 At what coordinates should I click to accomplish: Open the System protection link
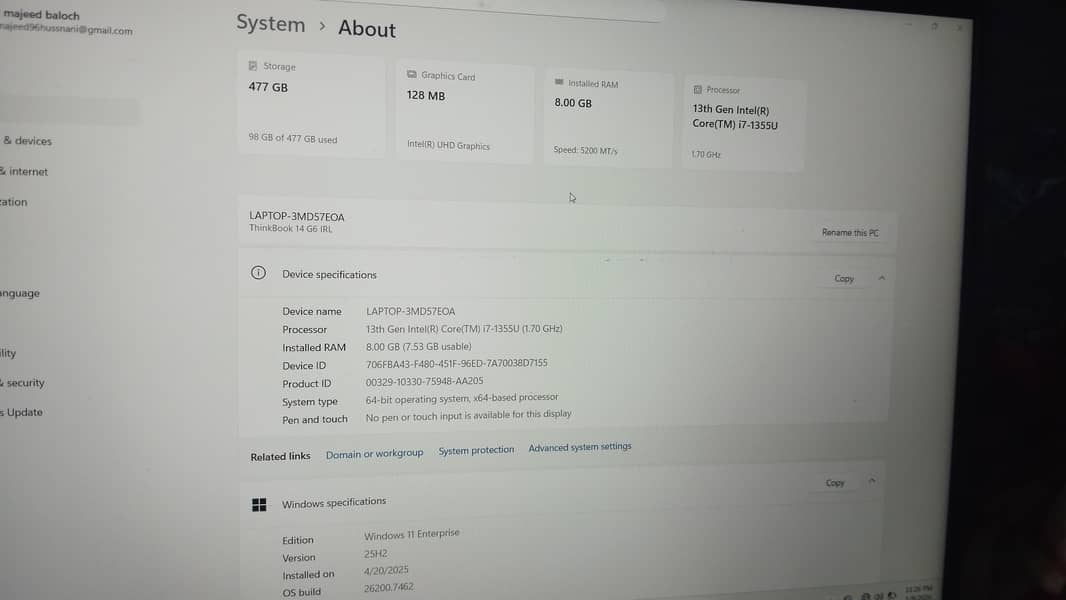[x=476, y=450]
